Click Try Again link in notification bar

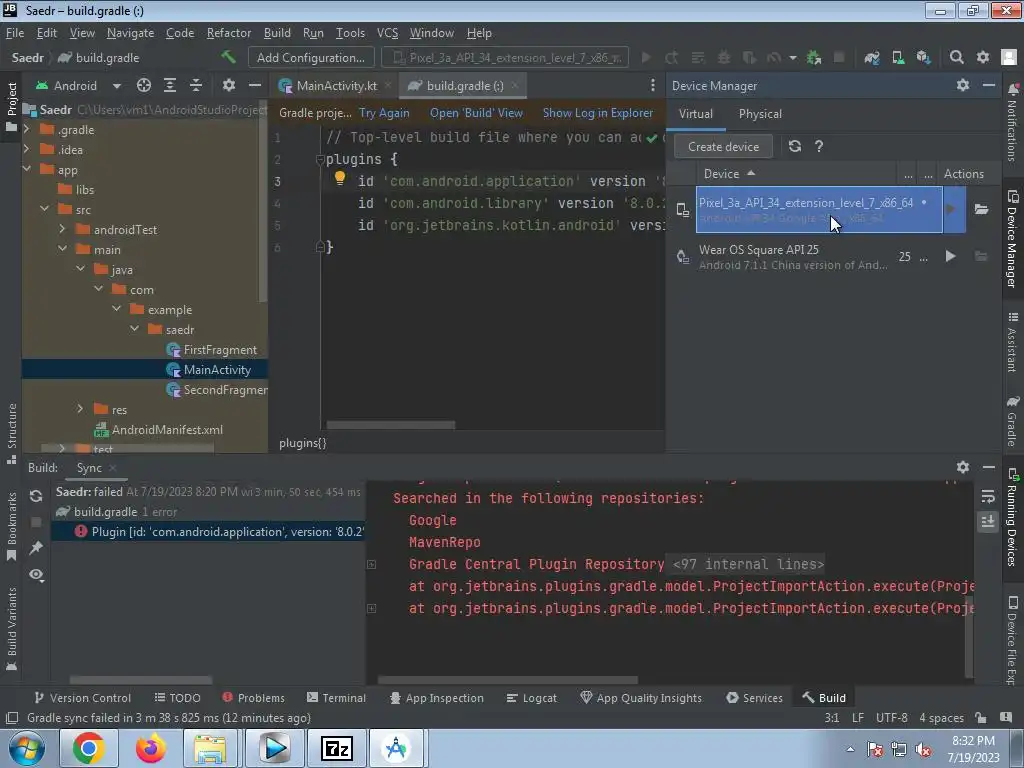tap(384, 113)
